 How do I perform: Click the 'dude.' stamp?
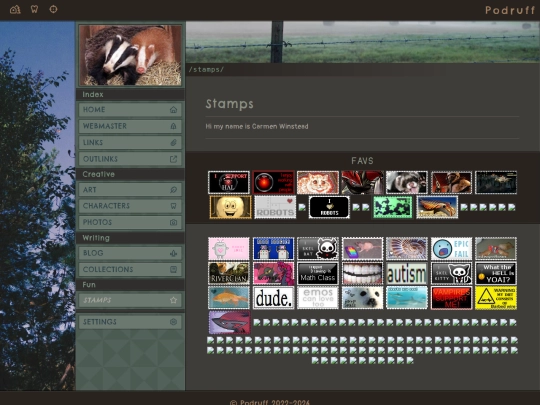(273, 298)
